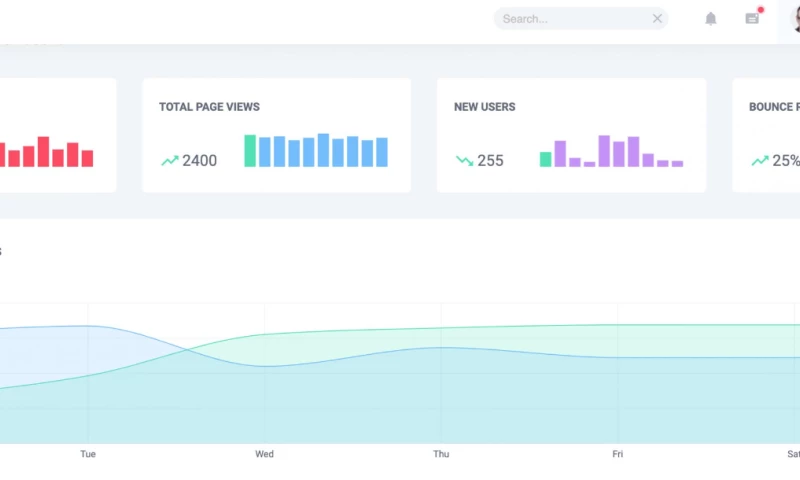Image resolution: width=800 pixels, height=480 pixels.
Task: Click downward trend arrow beside 255
Action: [x=464, y=160]
